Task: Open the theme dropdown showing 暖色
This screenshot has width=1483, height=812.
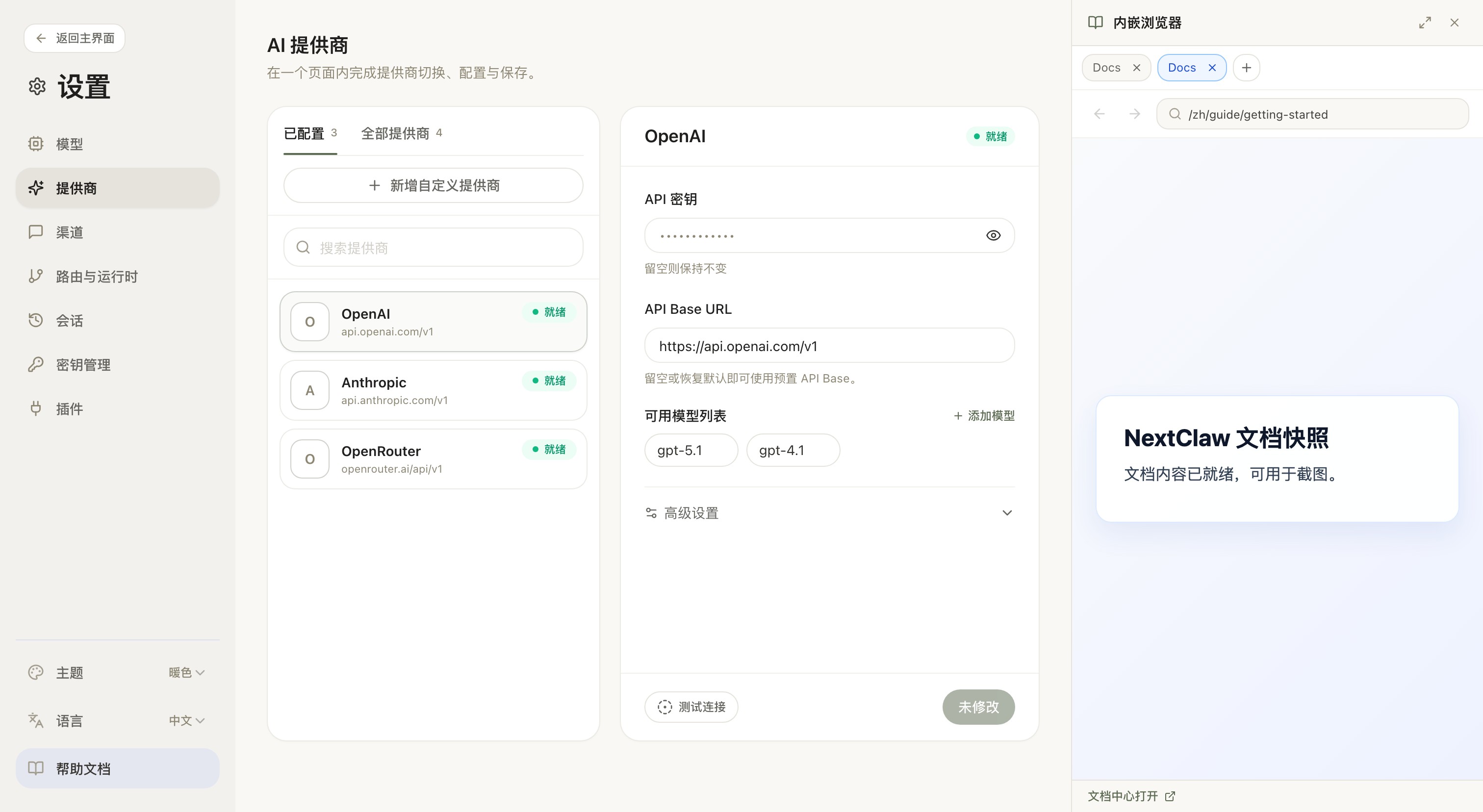Action: (185, 672)
